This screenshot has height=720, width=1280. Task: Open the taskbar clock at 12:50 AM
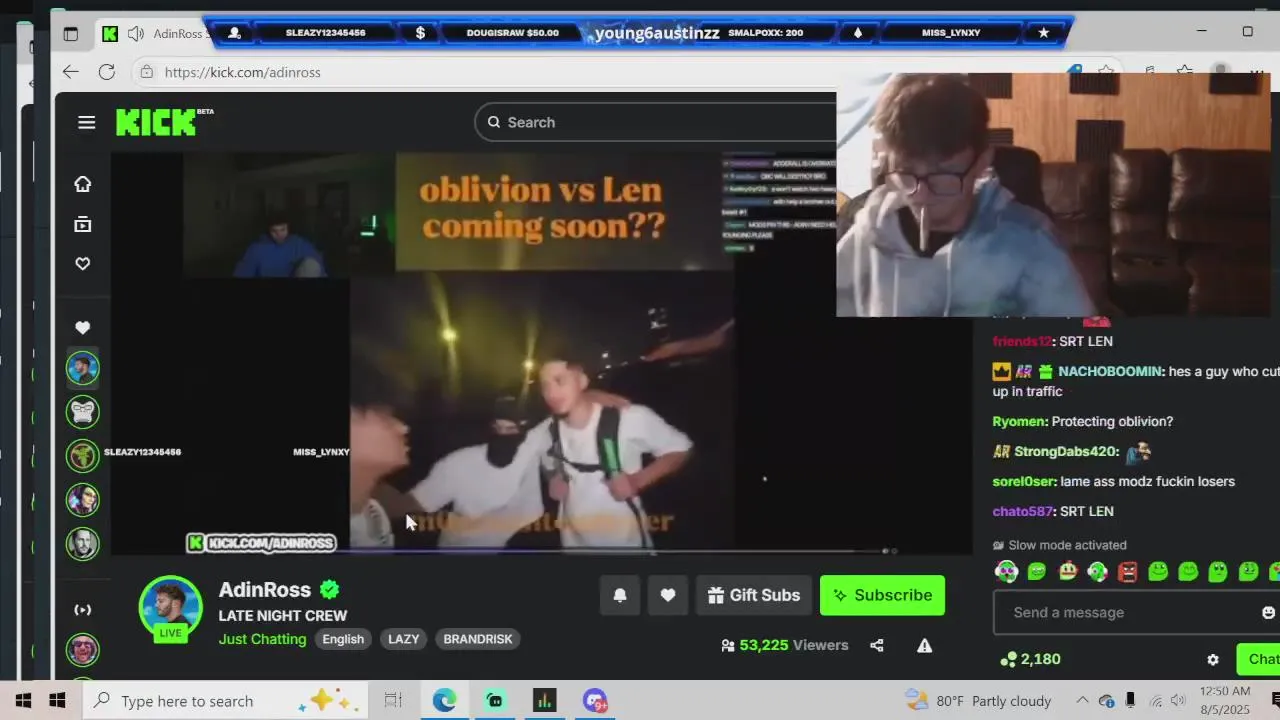(1225, 700)
